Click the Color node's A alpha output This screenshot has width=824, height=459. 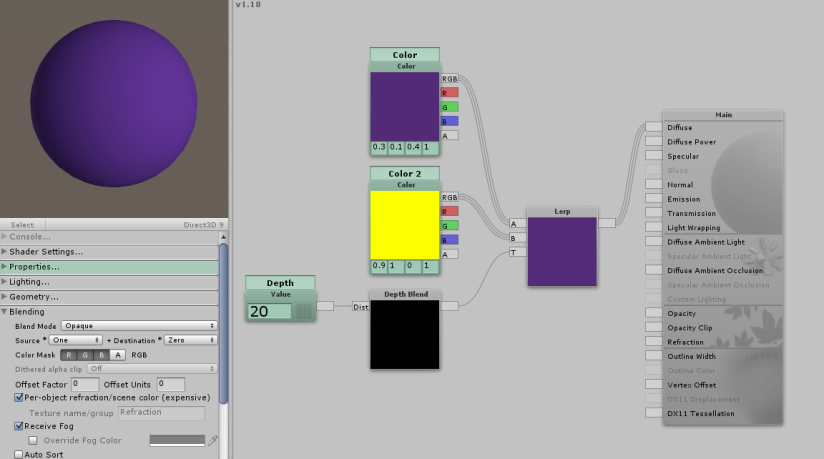tap(449, 136)
